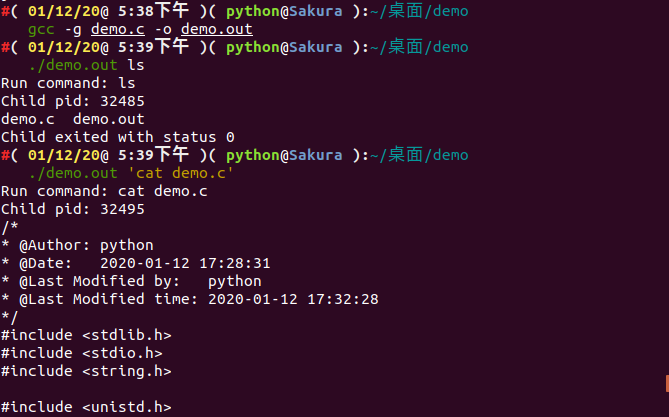Click the @Date 2020-01-12 17:28:31 line
Screen dimensions: 669x417
135,263
